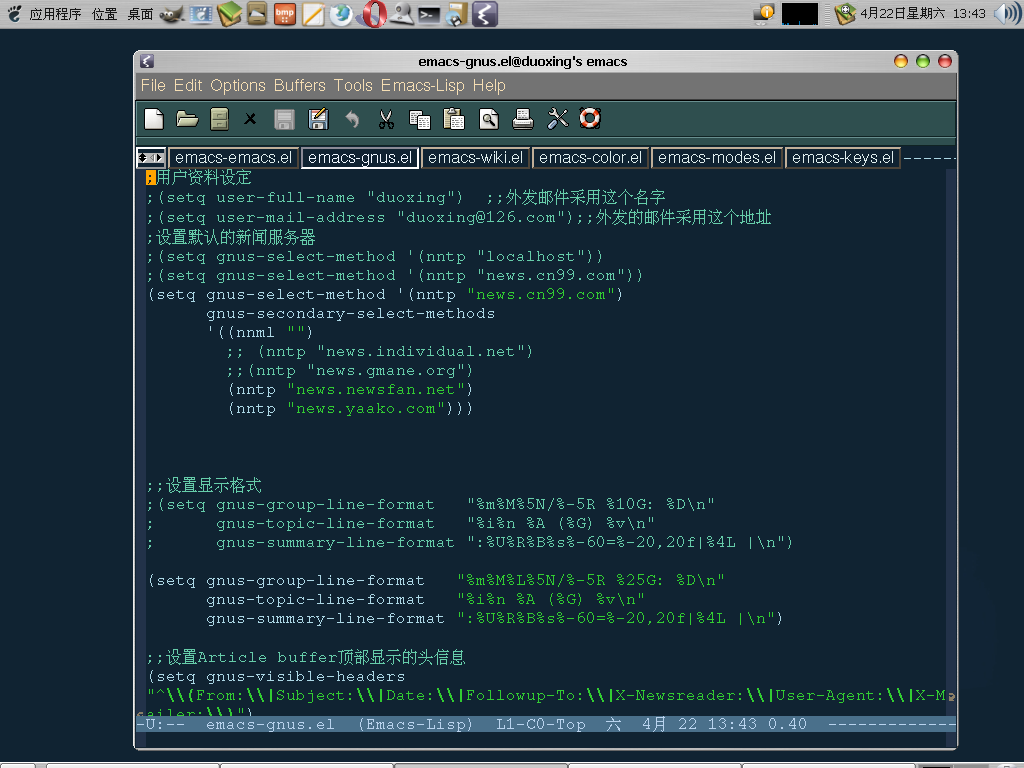The height and width of the screenshot is (768, 1024).
Task: Click the tab bar scroll arrows button
Action: point(151,158)
